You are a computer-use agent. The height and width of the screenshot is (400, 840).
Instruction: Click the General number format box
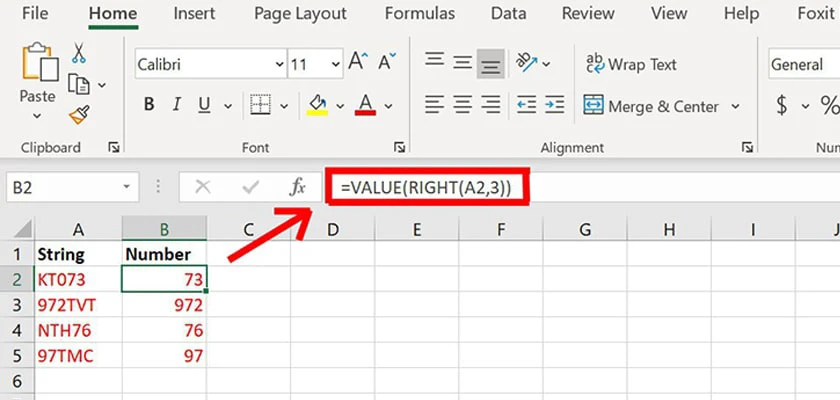pos(804,65)
